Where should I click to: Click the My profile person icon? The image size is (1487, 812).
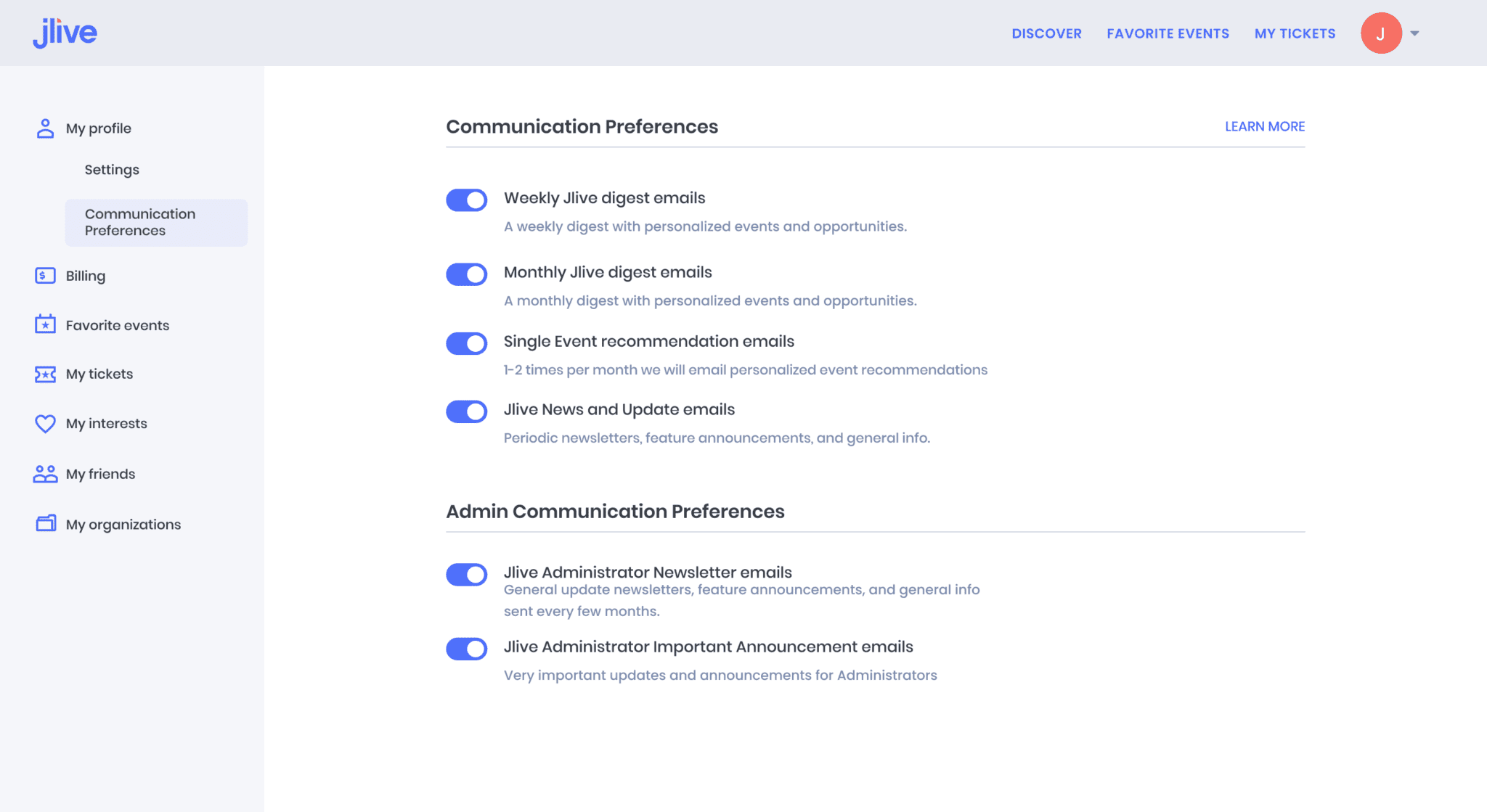[45, 128]
